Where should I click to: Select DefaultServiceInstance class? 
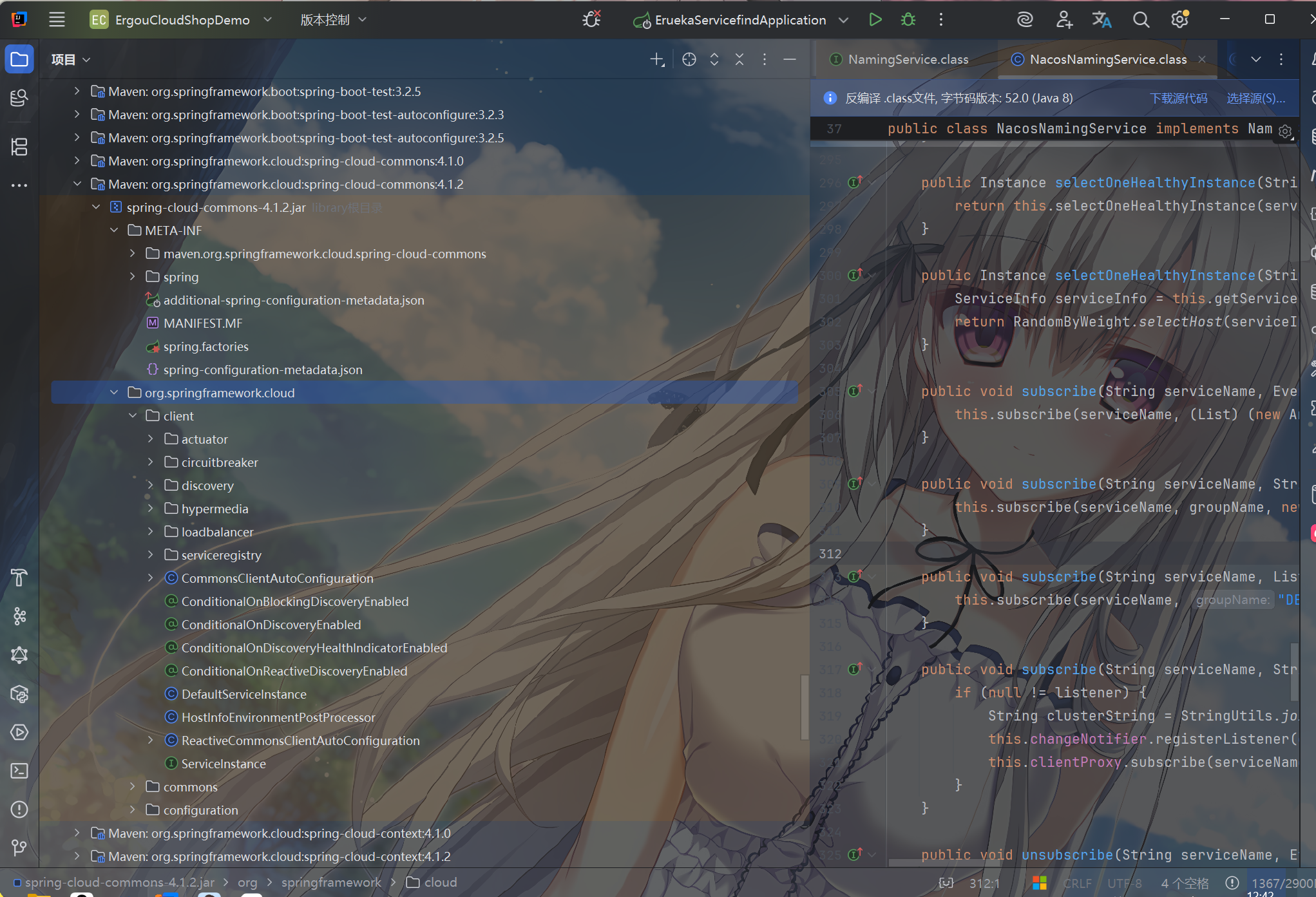coord(243,694)
